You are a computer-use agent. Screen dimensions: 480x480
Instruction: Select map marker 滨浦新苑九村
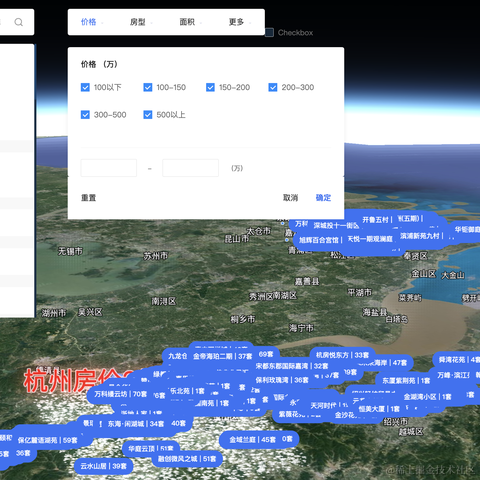[x=422, y=236]
